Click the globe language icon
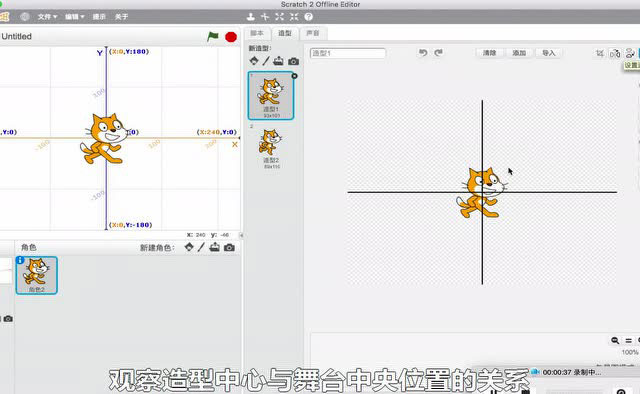Screen dimensions: 640x394 pos(25,17)
